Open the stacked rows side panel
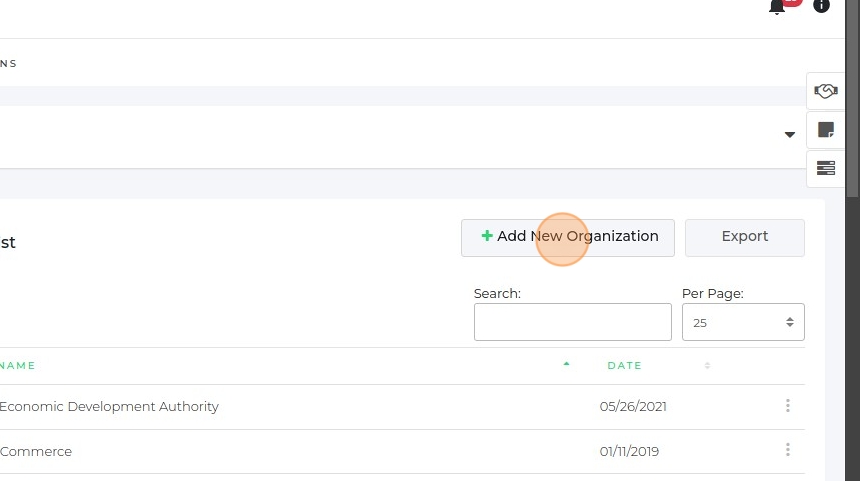This screenshot has height=481, width=860. [826, 168]
